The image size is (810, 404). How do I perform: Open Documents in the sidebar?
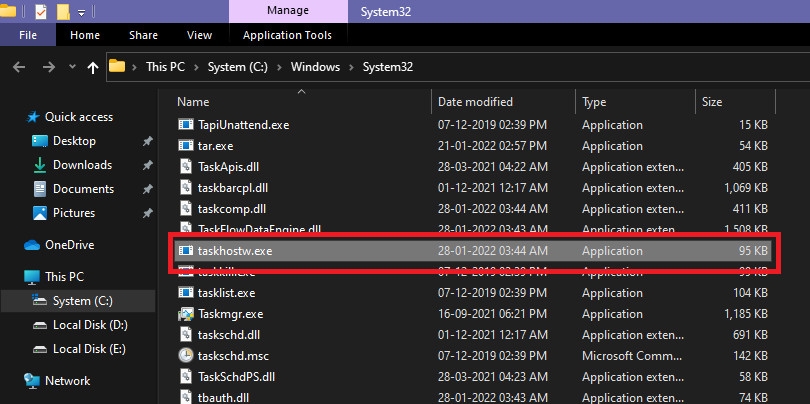pyautogui.click(x=83, y=189)
